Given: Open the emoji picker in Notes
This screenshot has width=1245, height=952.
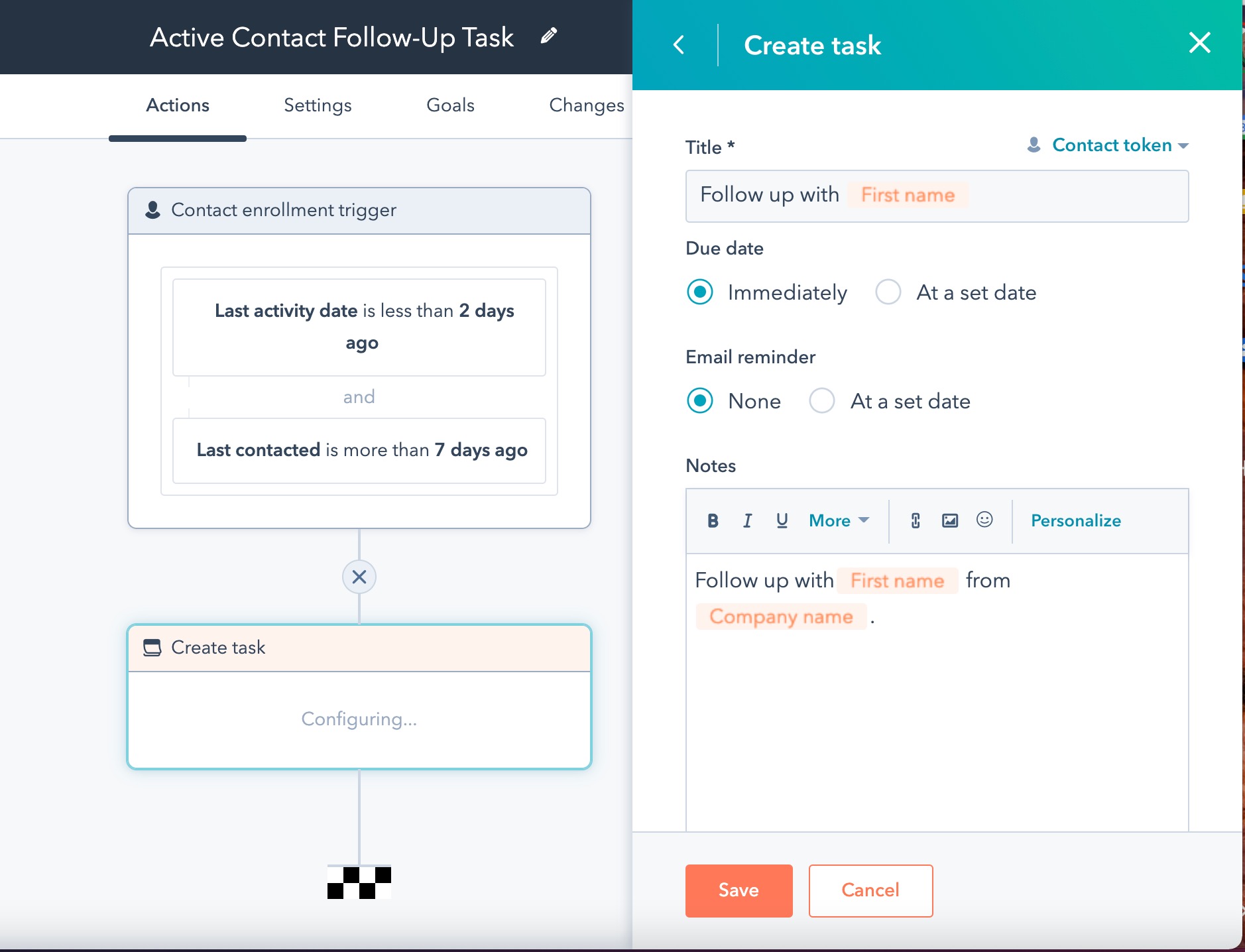Looking at the screenshot, I should 984,520.
